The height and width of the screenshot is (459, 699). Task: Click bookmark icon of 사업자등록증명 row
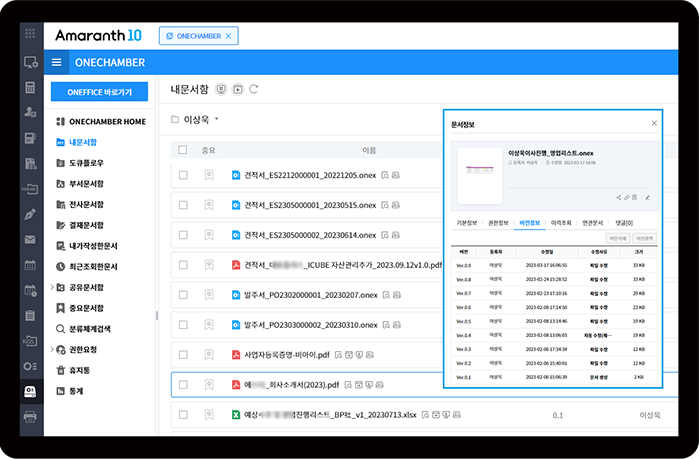click(x=209, y=355)
